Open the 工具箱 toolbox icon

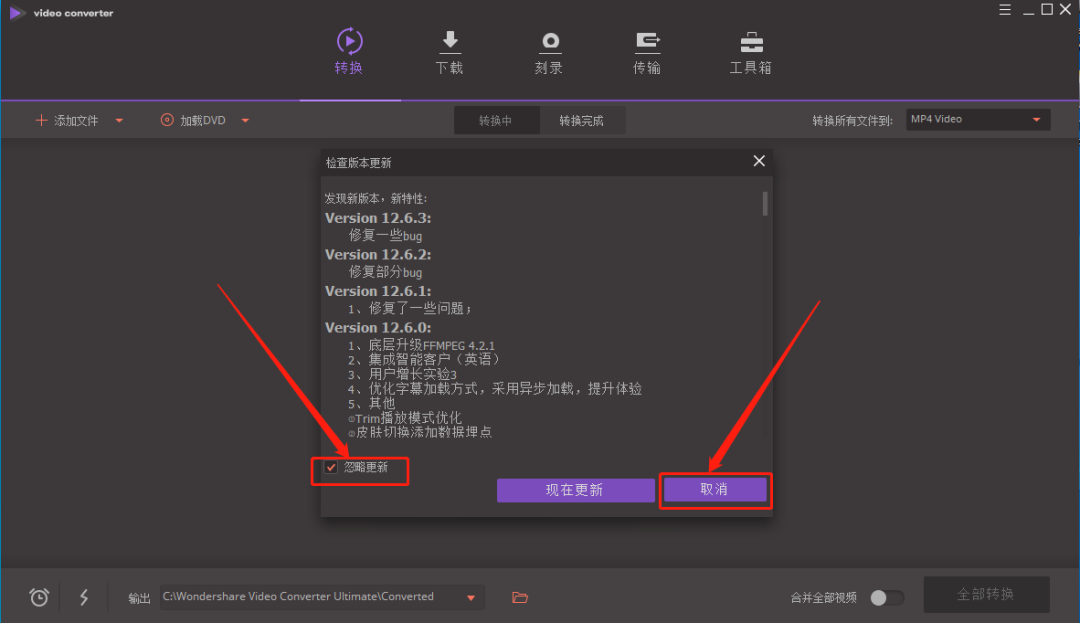[751, 42]
